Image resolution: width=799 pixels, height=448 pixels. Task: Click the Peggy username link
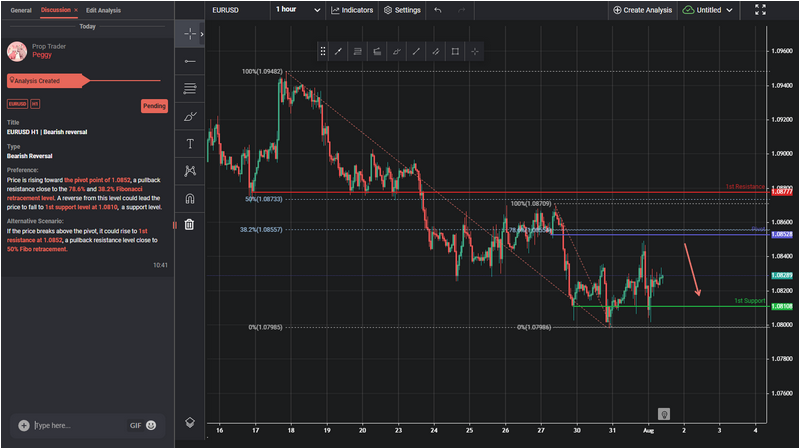click(42, 55)
